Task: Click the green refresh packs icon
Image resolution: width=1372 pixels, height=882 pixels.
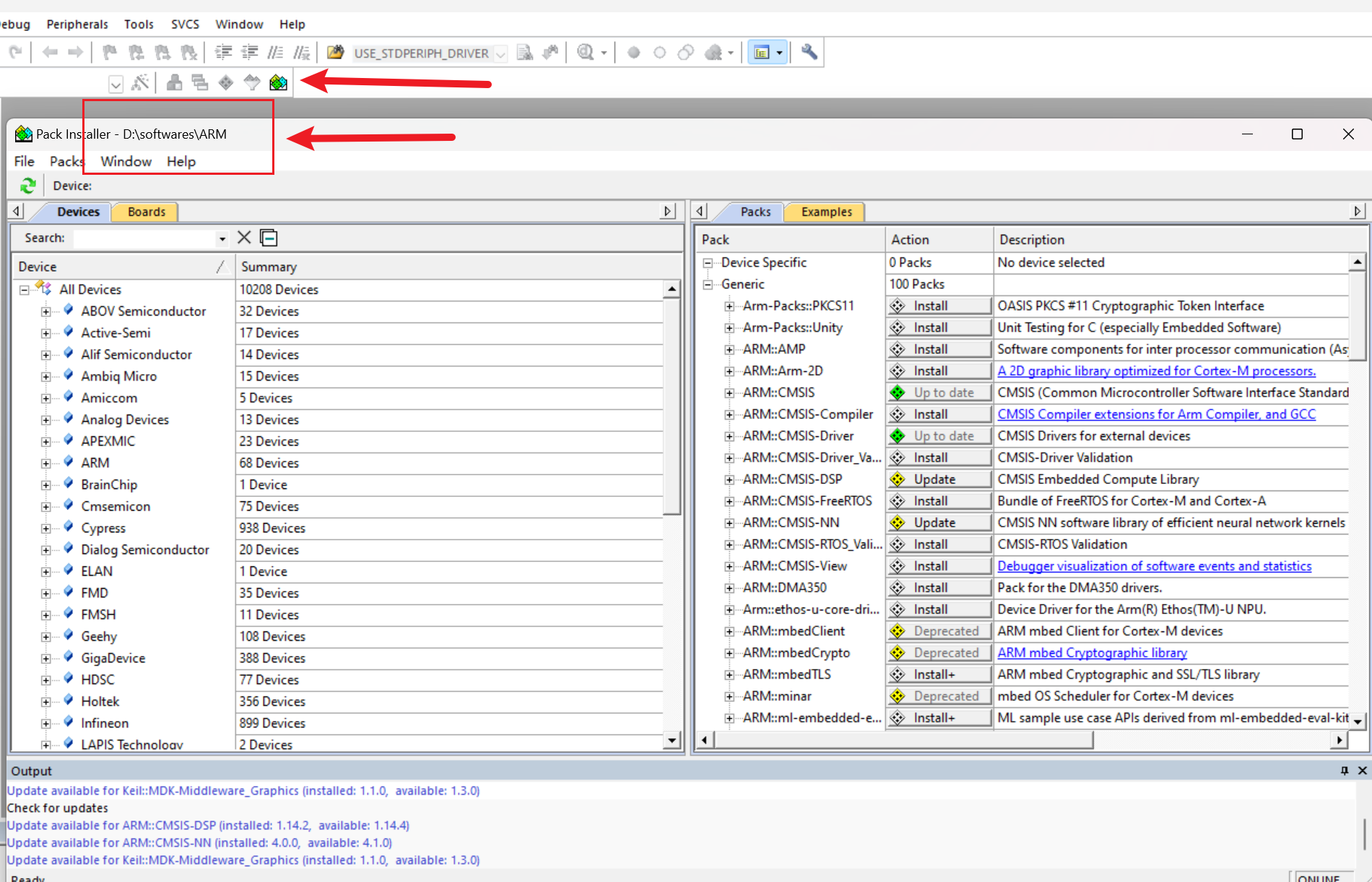Action: pos(27,186)
